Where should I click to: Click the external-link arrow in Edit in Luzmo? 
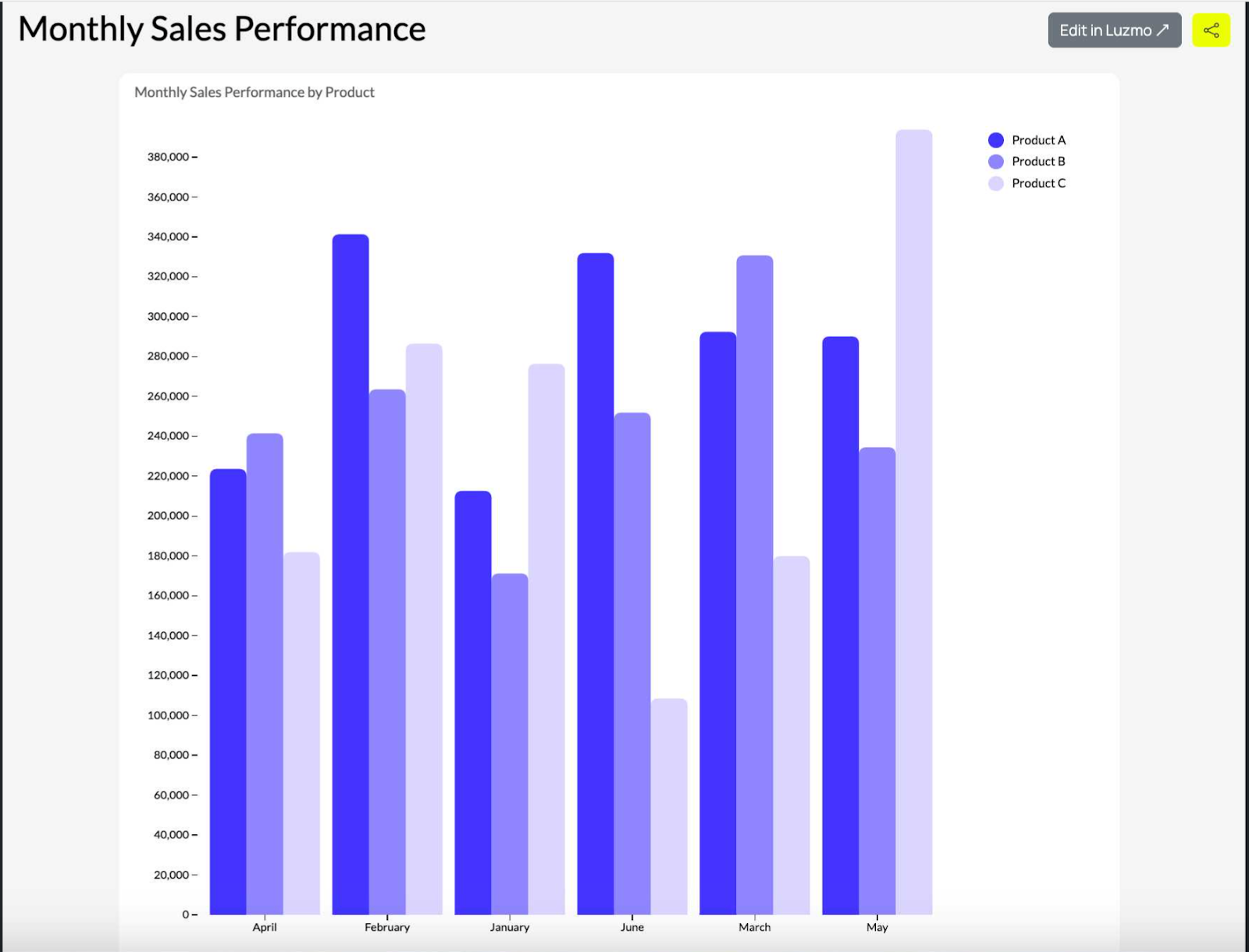tap(1161, 30)
